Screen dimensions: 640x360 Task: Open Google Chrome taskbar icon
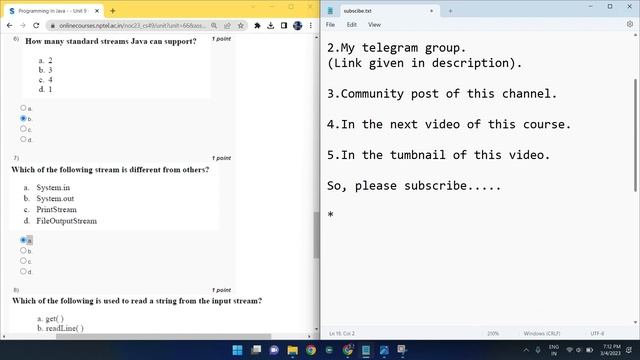311,350
